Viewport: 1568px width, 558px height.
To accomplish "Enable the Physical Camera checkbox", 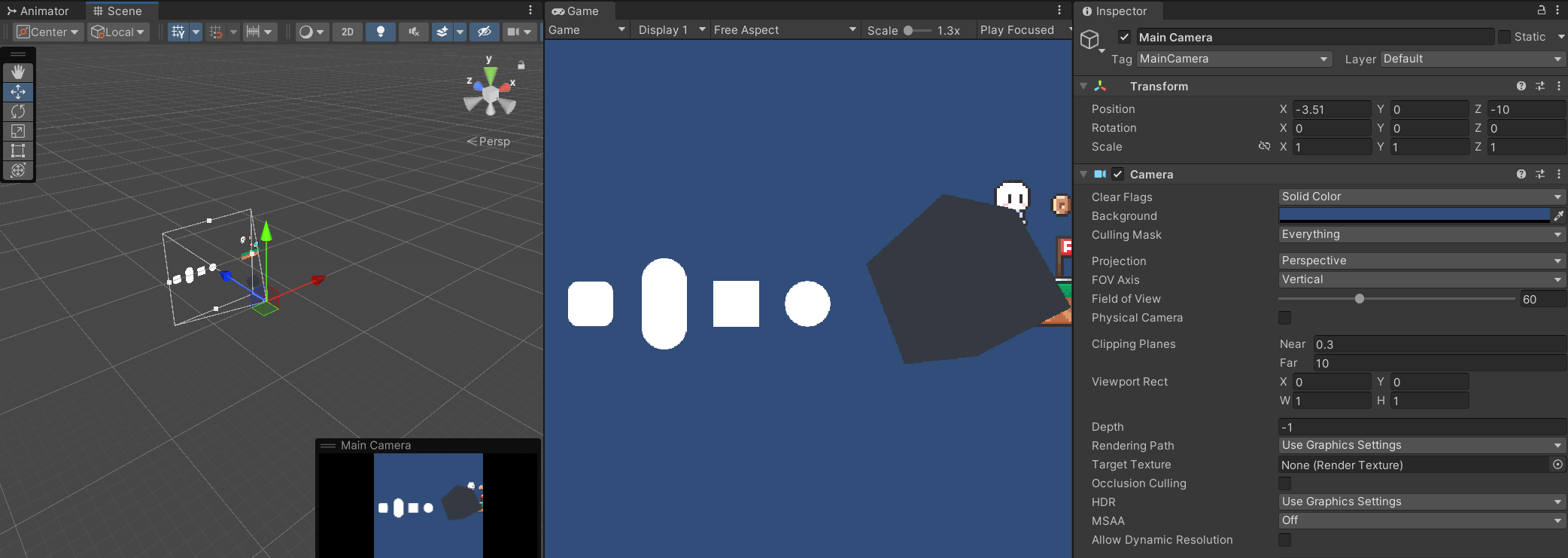I will pos(1285,318).
